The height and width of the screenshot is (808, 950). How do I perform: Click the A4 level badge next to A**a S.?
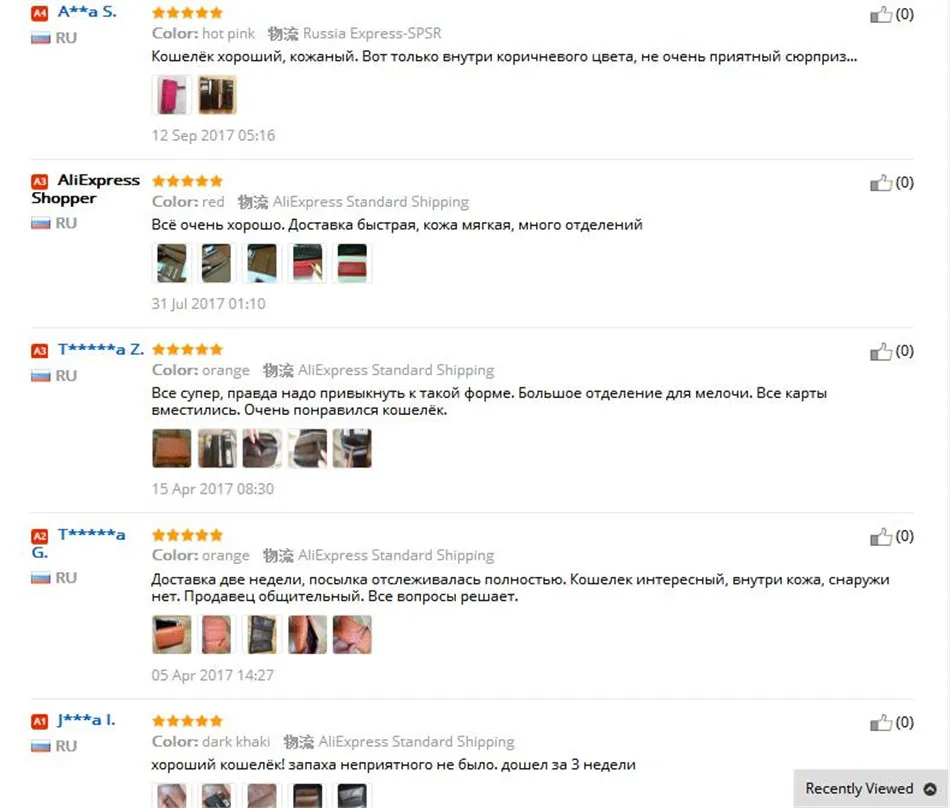[39, 13]
